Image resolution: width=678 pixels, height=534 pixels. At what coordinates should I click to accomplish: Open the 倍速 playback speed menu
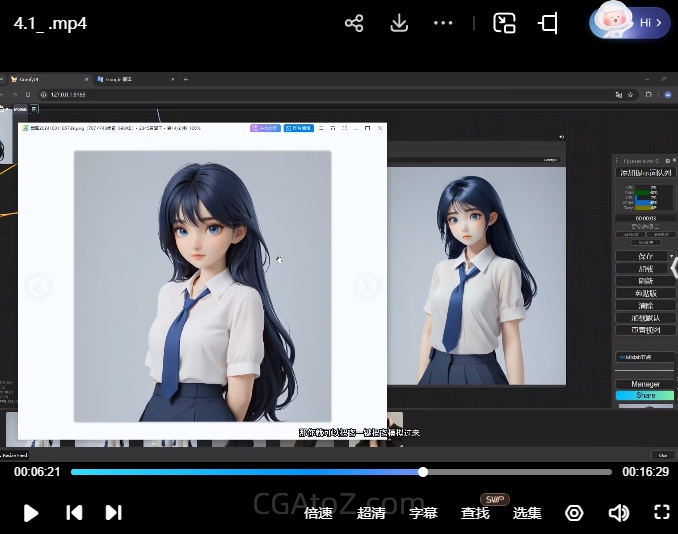point(318,513)
